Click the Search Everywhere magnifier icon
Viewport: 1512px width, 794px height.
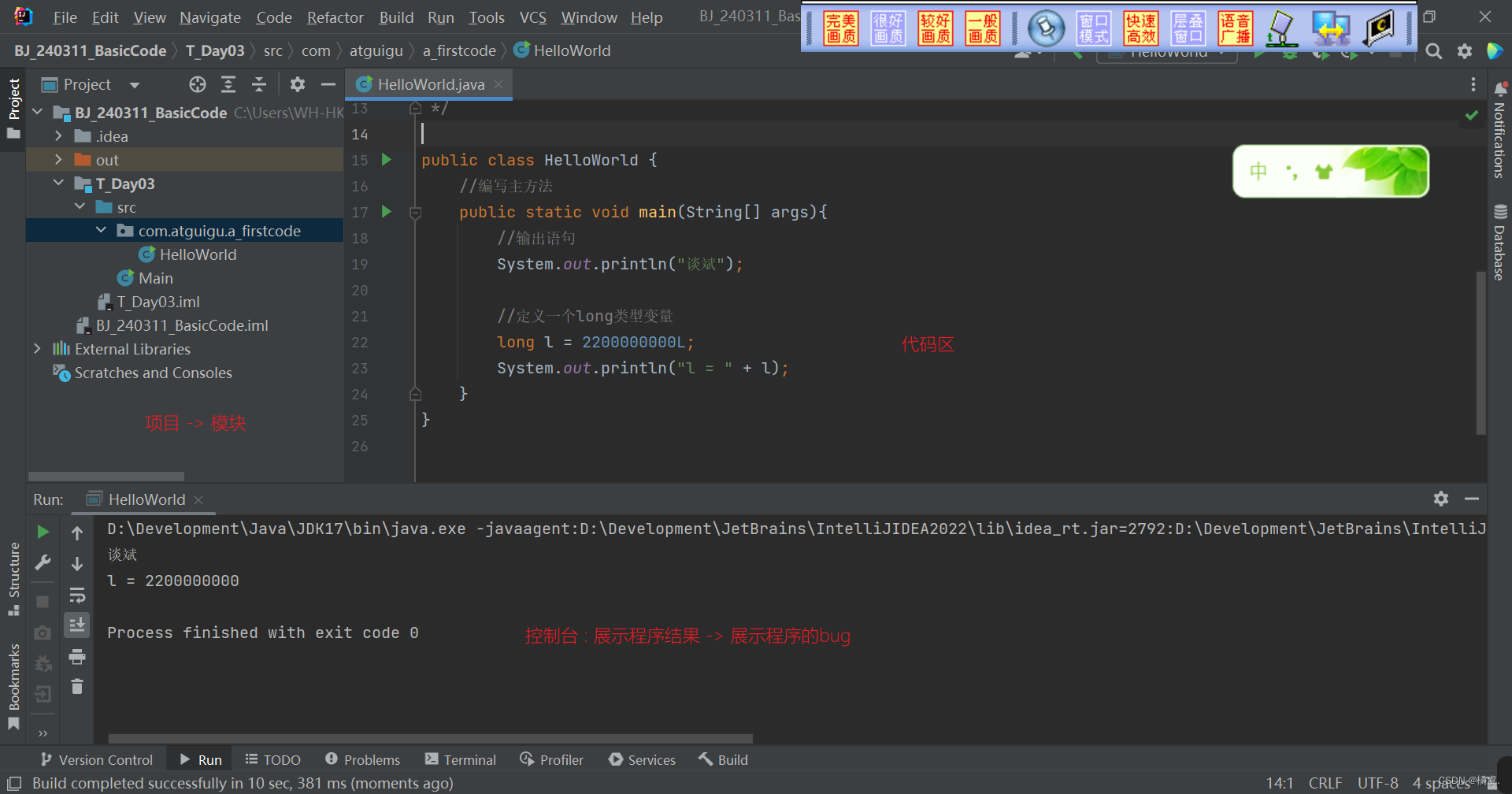pyautogui.click(x=1433, y=50)
